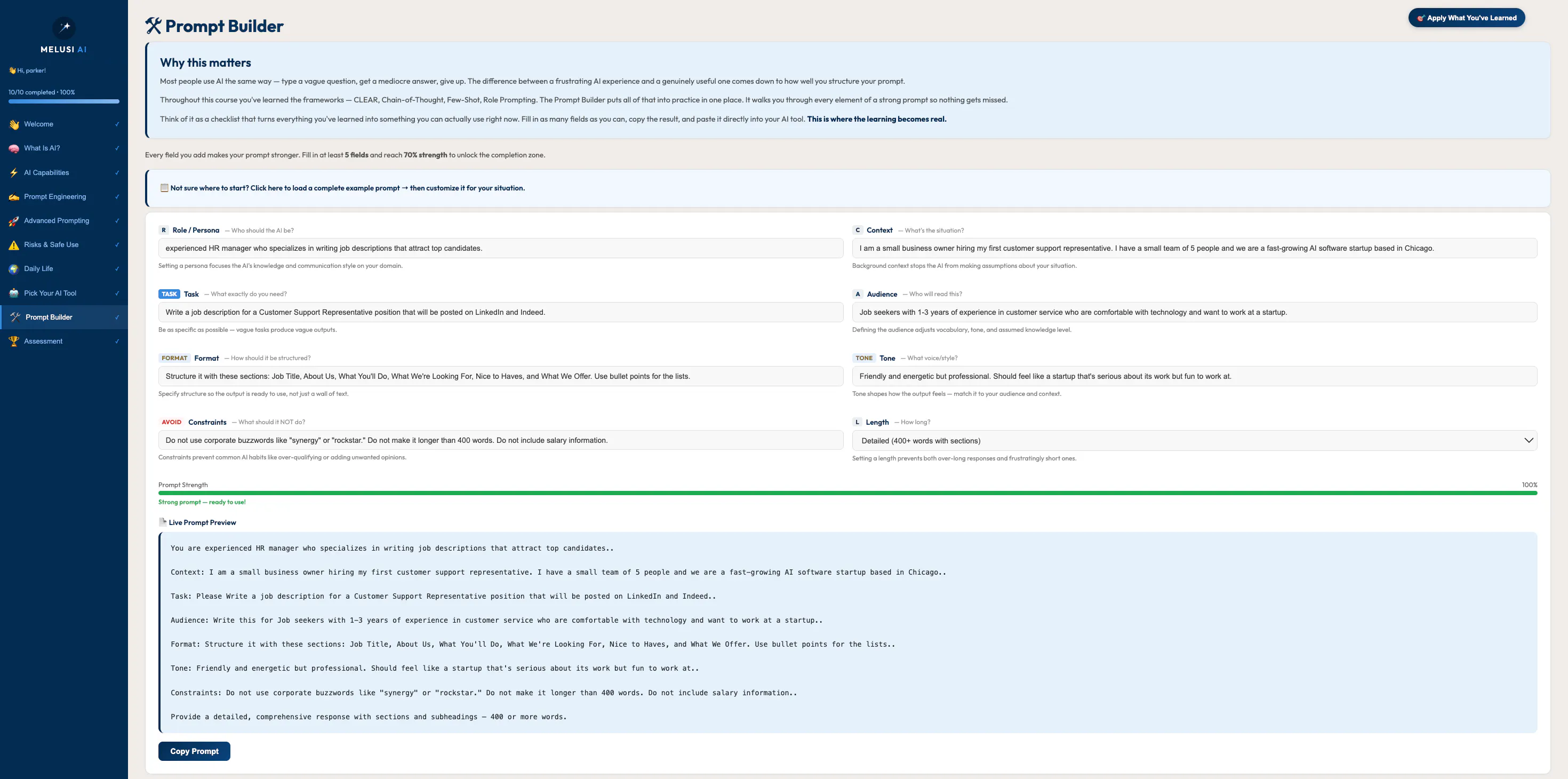Click the clipboard icon in example prompt banner
The width and height of the screenshot is (1568, 779).
click(164, 188)
